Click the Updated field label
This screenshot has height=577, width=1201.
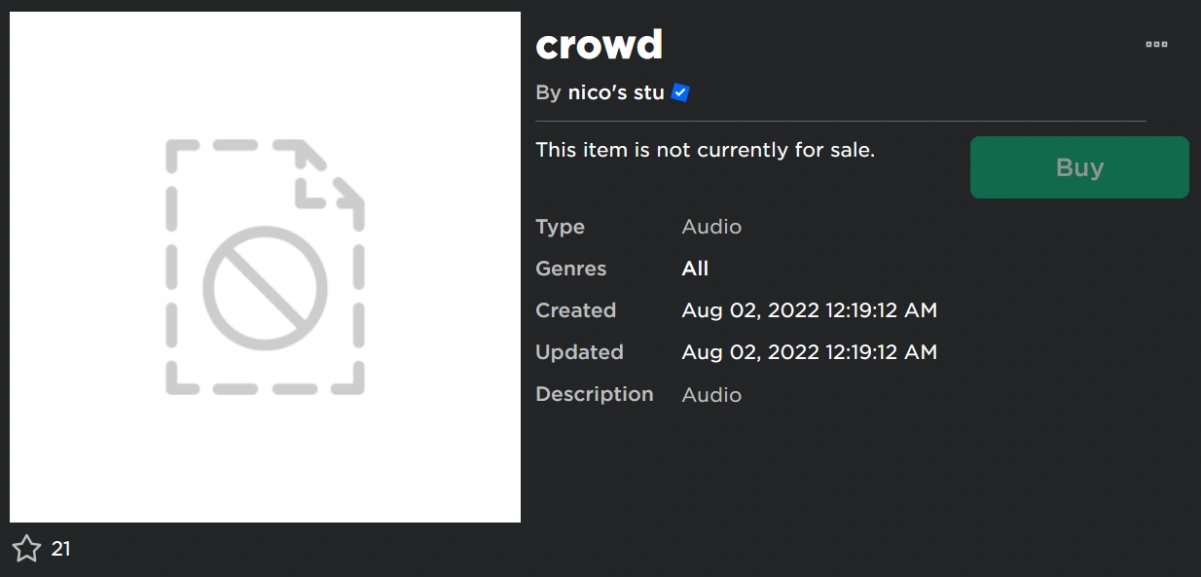point(579,353)
